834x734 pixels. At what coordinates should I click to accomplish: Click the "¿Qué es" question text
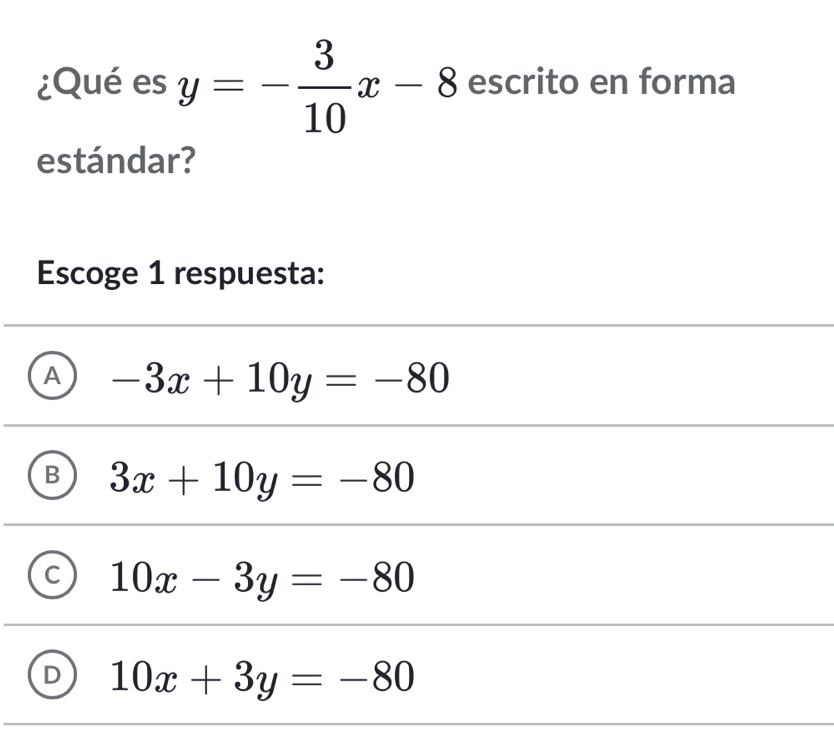point(100,84)
